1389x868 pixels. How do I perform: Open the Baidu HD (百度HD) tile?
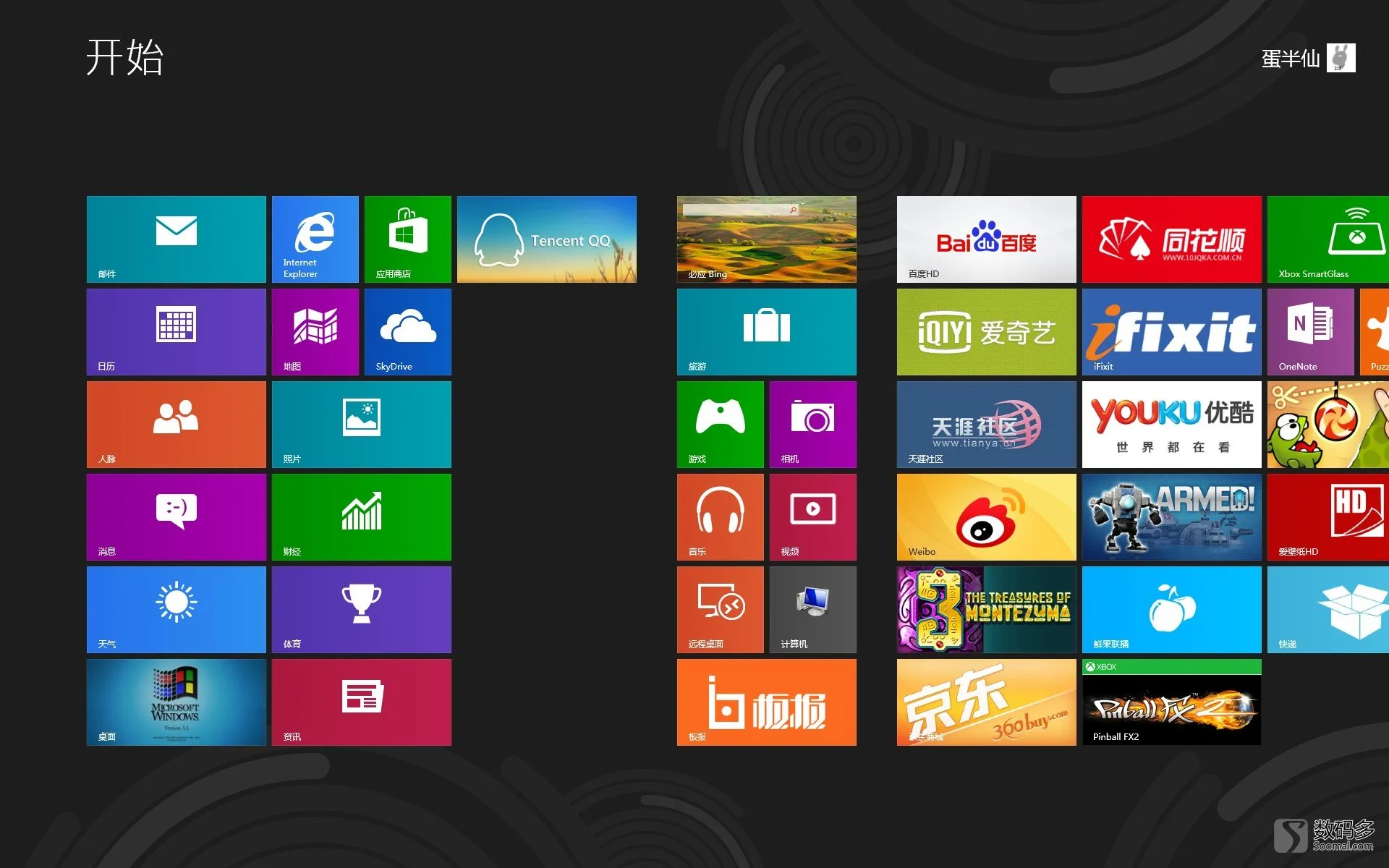pyautogui.click(x=987, y=239)
